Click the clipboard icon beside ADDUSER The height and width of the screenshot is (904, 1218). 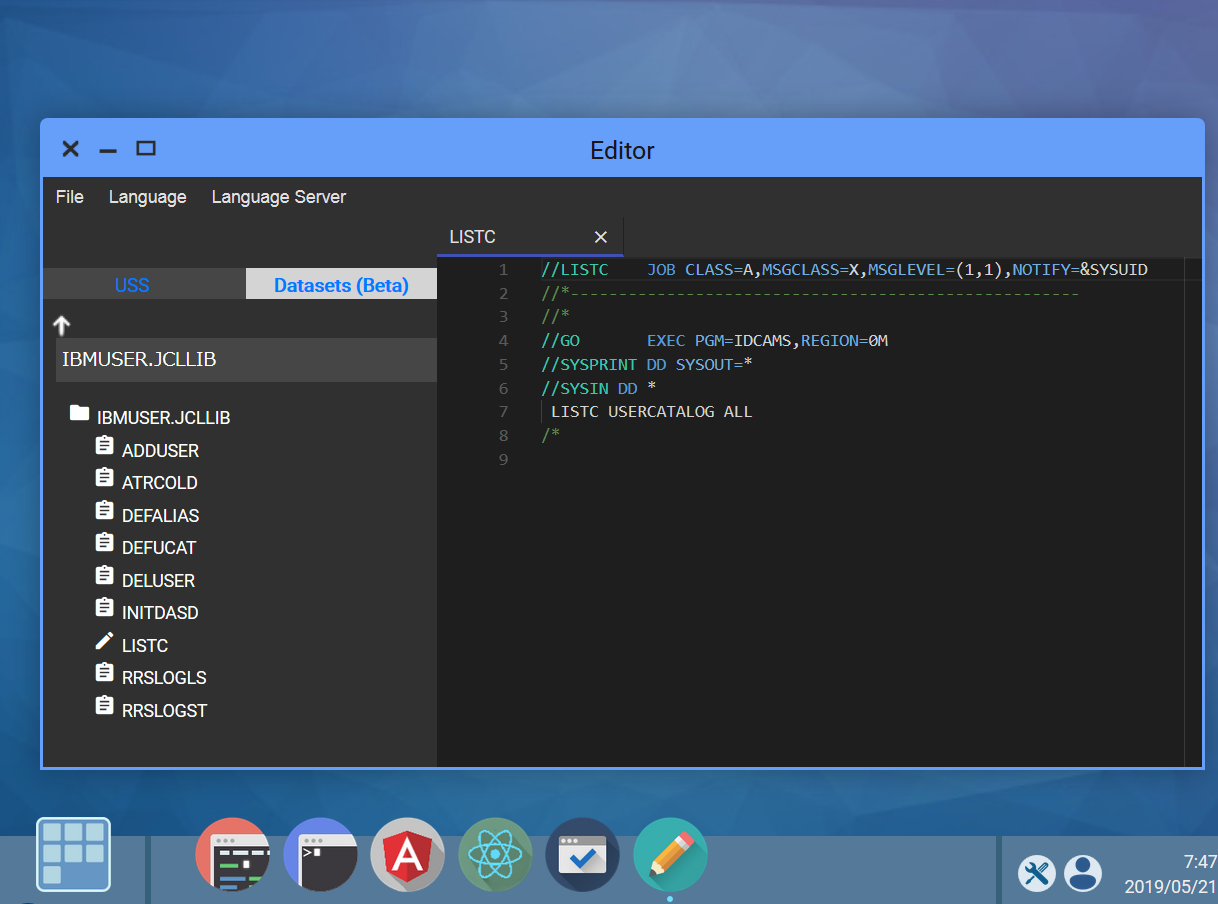pos(104,446)
